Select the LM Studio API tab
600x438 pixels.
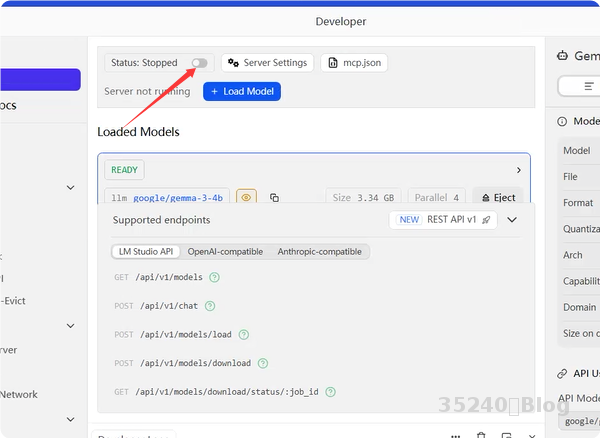(146, 252)
